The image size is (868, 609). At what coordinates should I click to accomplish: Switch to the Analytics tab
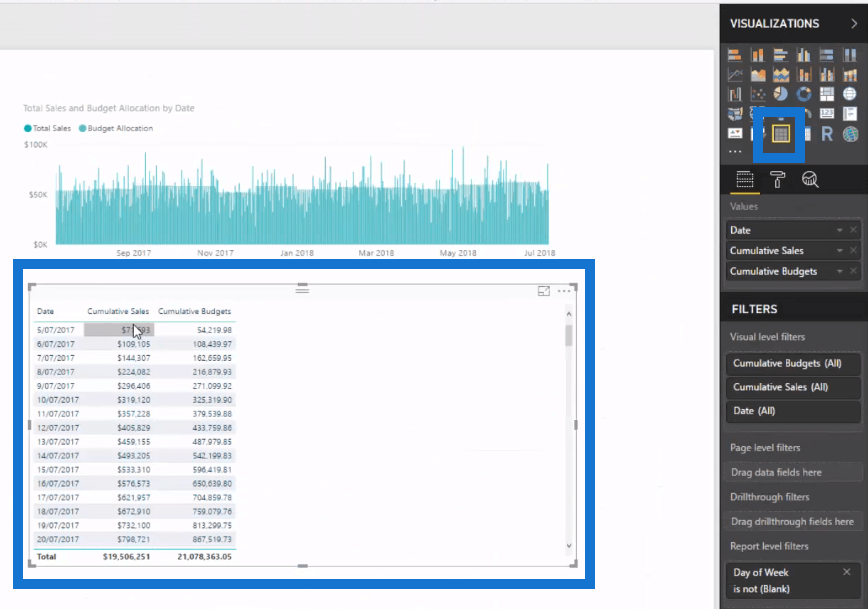click(810, 179)
